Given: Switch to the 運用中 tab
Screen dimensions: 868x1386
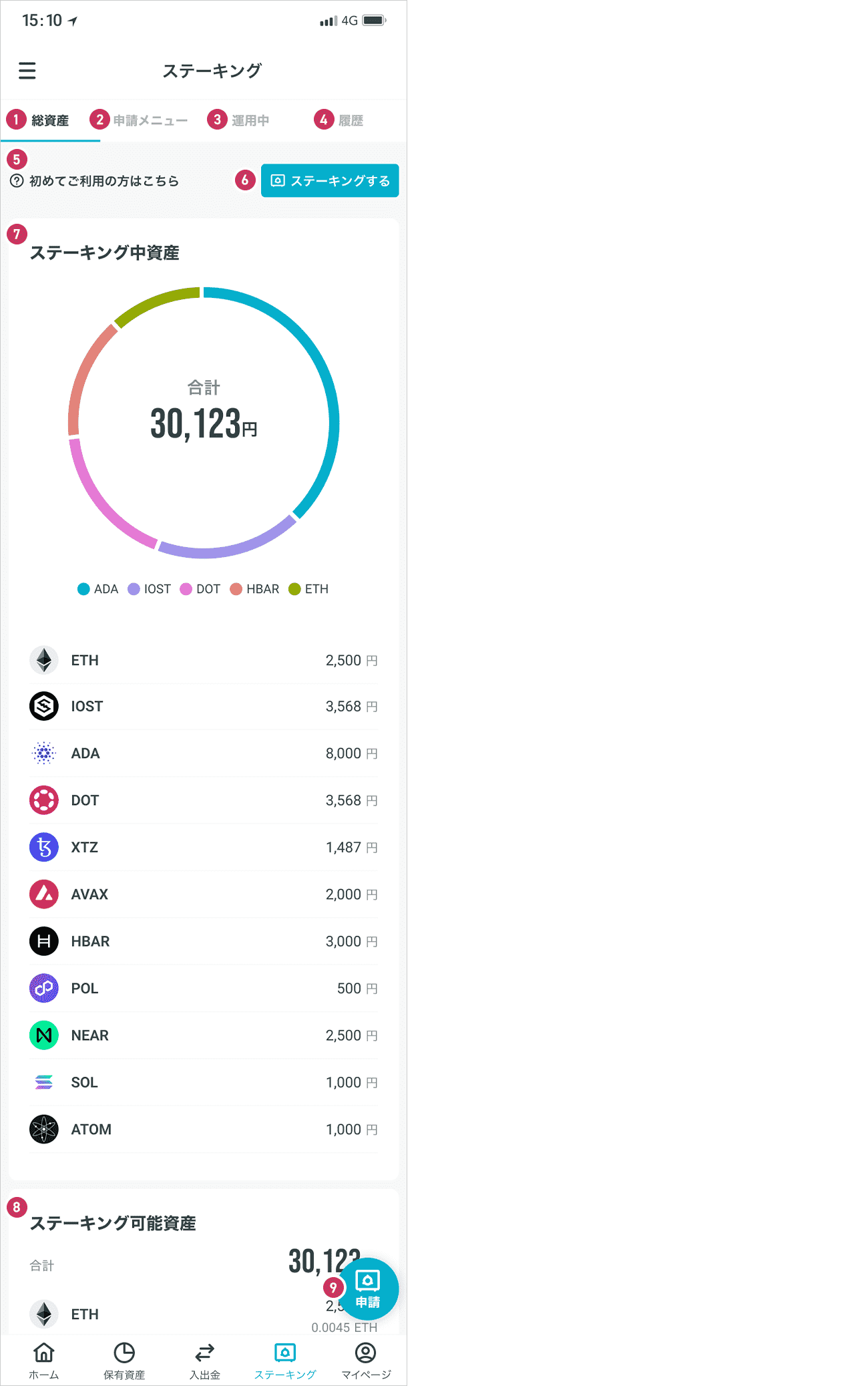Looking at the screenshot, I should (250, 120).
